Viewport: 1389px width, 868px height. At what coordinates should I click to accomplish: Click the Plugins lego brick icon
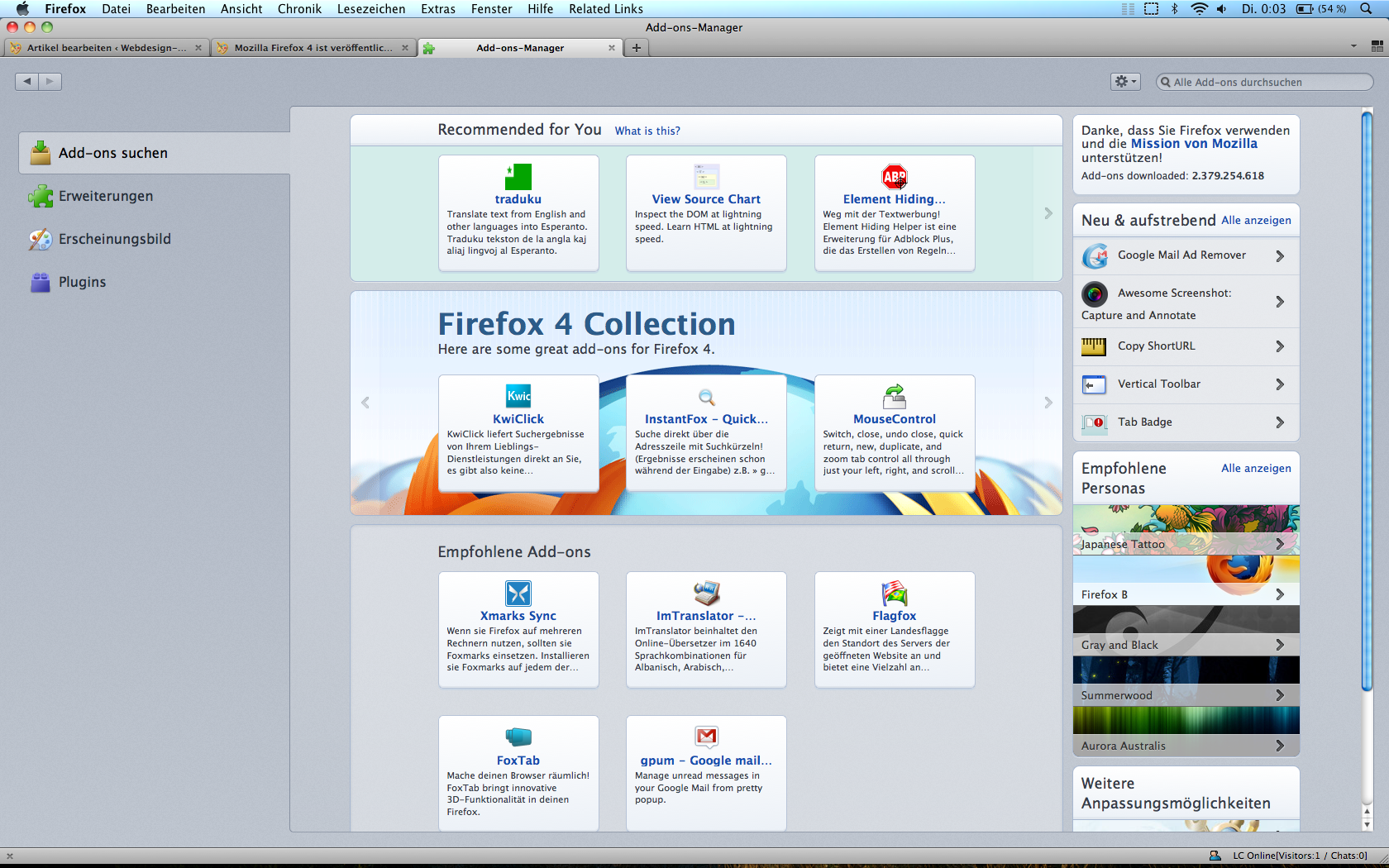click(41, 282)
